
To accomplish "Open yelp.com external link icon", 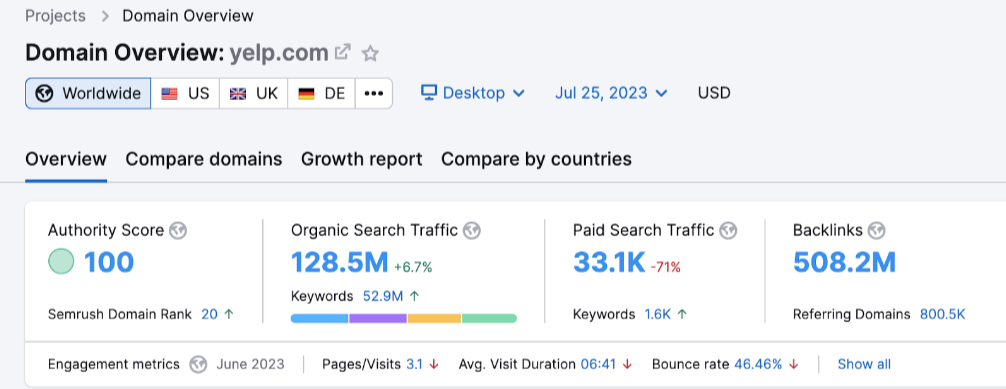I will (343, 52).
